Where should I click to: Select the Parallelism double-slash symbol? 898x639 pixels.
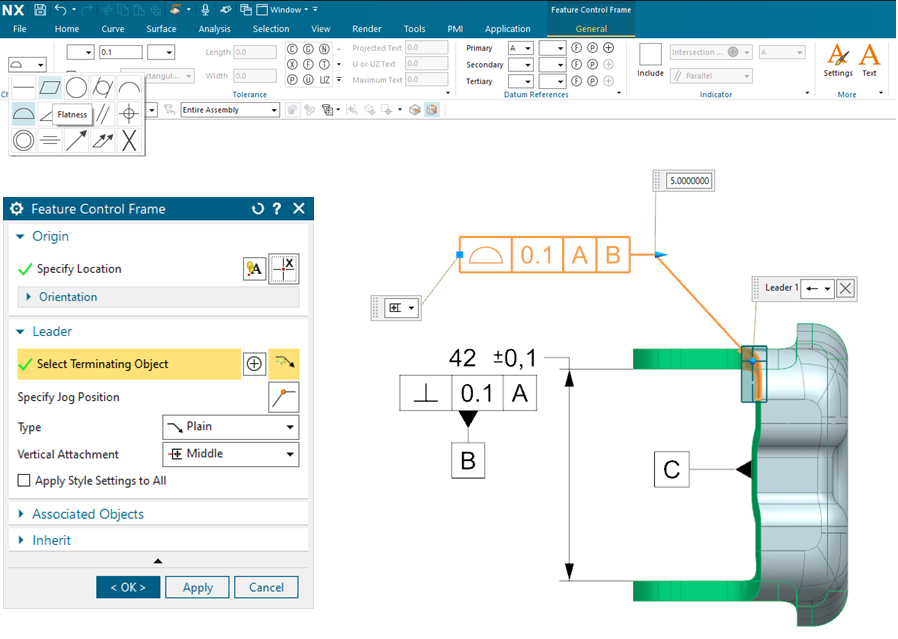tap(103, 114)
